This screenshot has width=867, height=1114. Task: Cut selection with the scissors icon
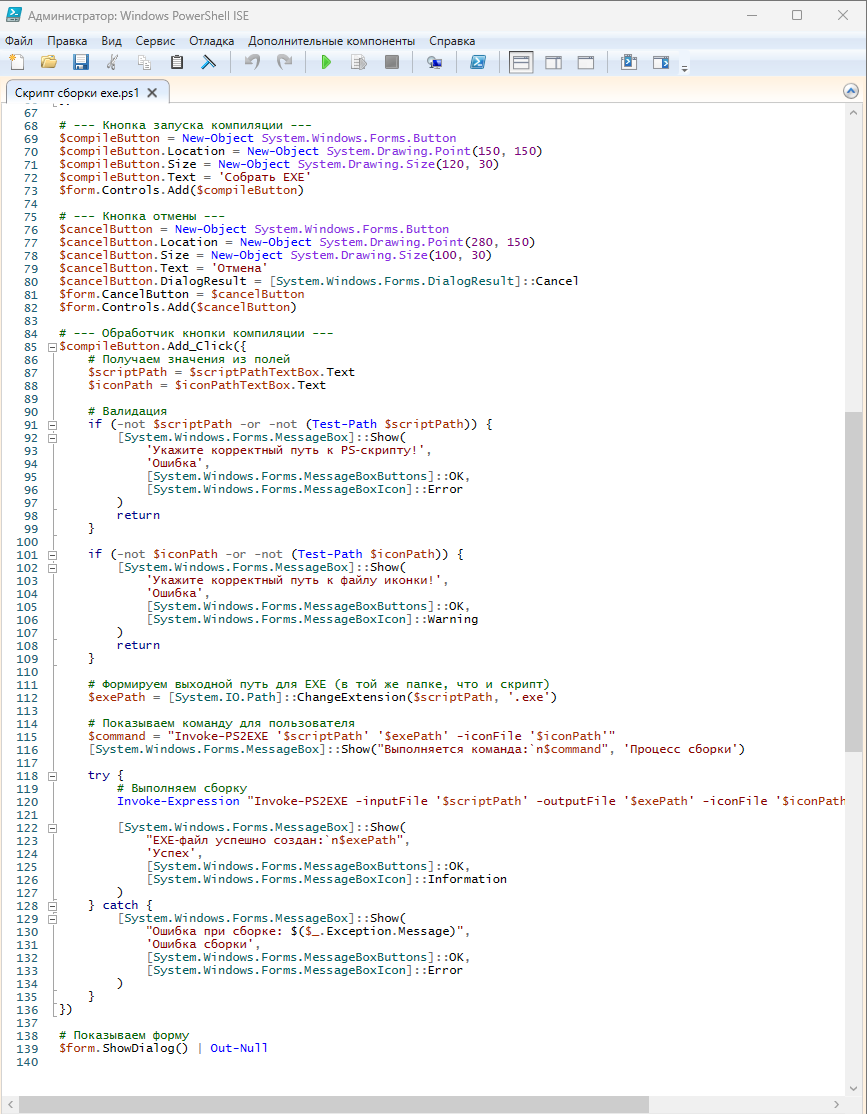tap(112, 63)
